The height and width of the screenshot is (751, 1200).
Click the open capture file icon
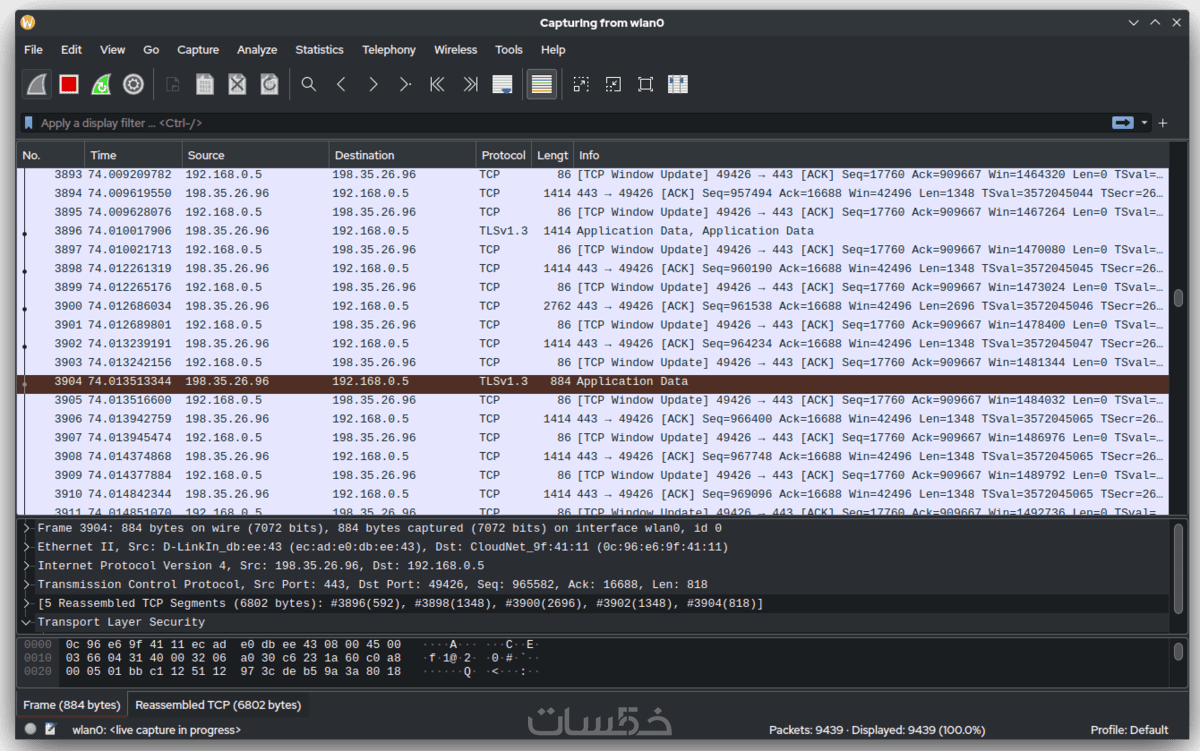pyautogui.click(x=173, y=85)
